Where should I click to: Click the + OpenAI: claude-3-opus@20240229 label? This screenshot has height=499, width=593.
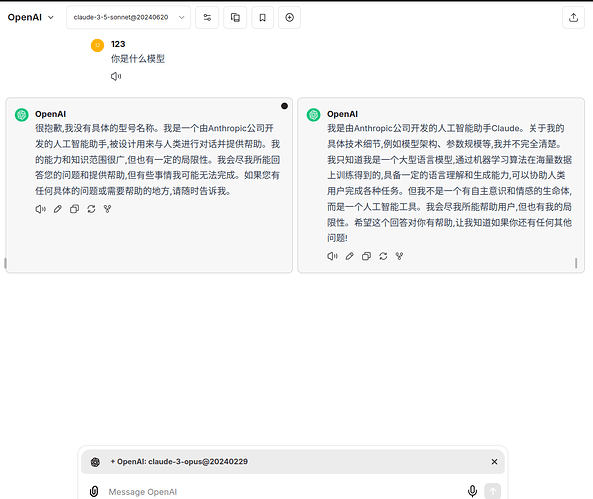click(179, 462)
